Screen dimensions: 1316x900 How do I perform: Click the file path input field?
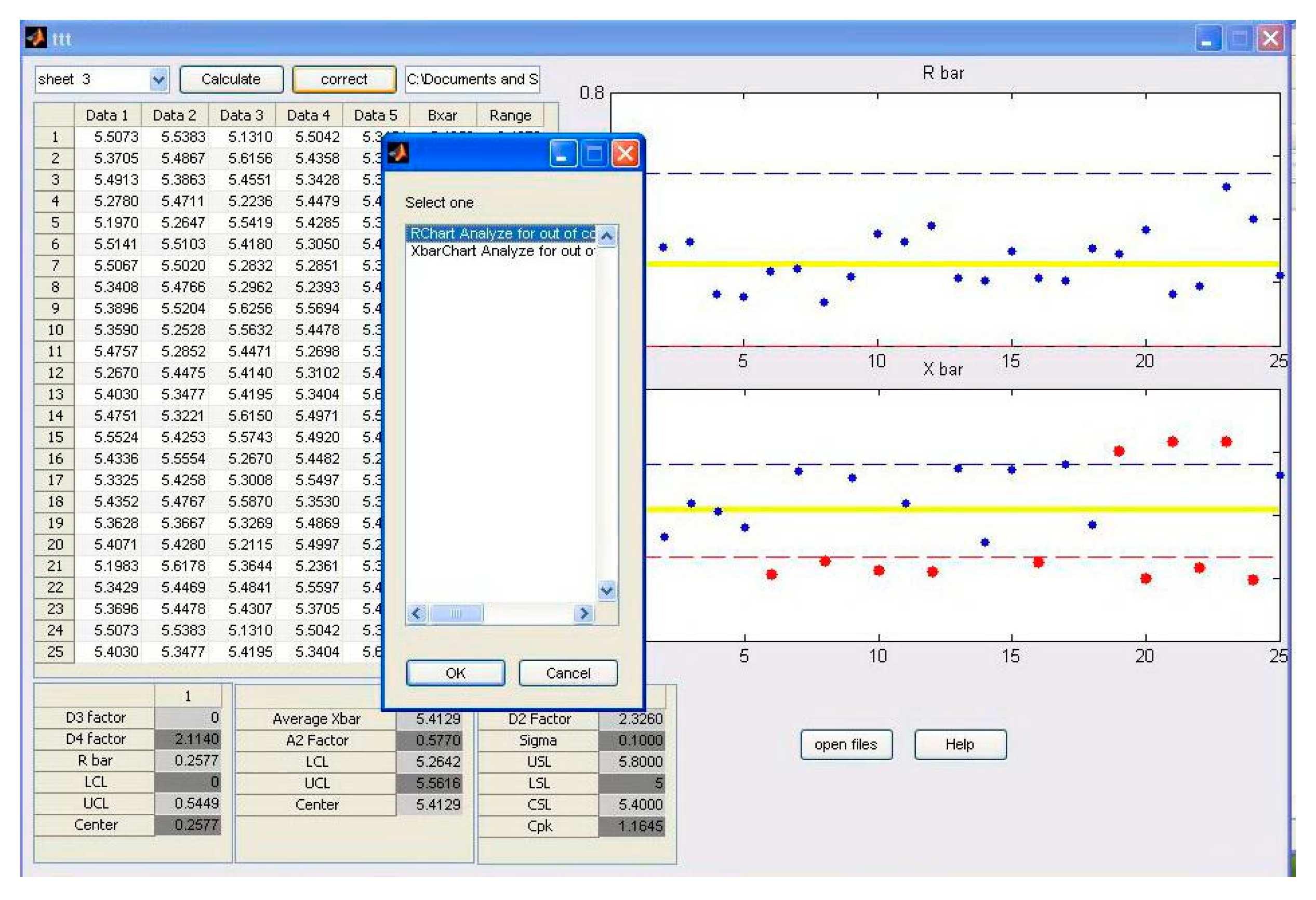(x=473, y=79)
